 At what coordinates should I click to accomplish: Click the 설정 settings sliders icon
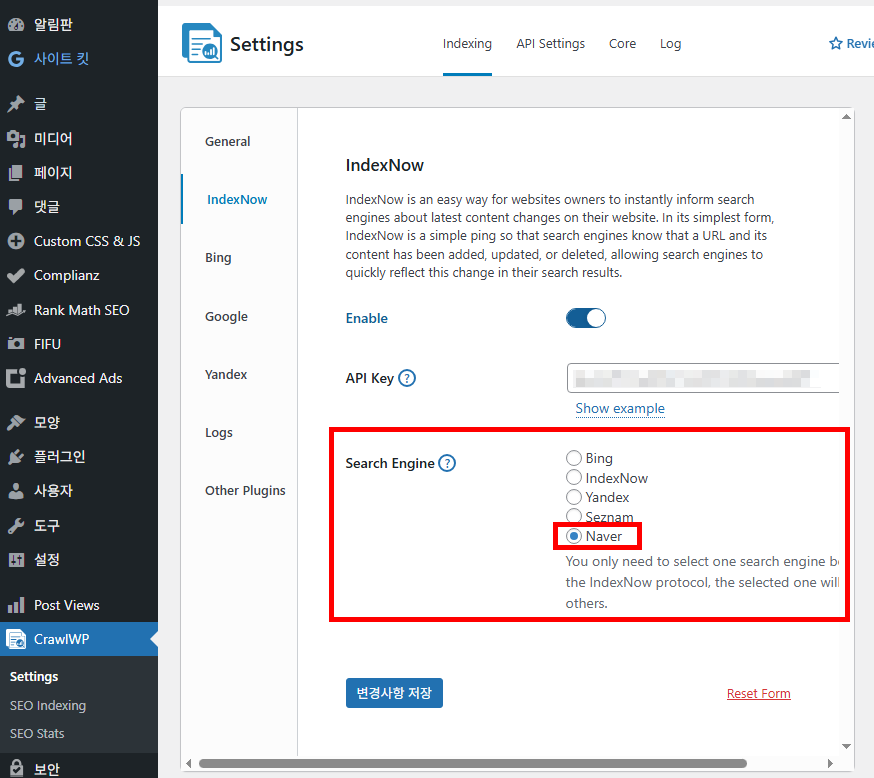point(16,560)
